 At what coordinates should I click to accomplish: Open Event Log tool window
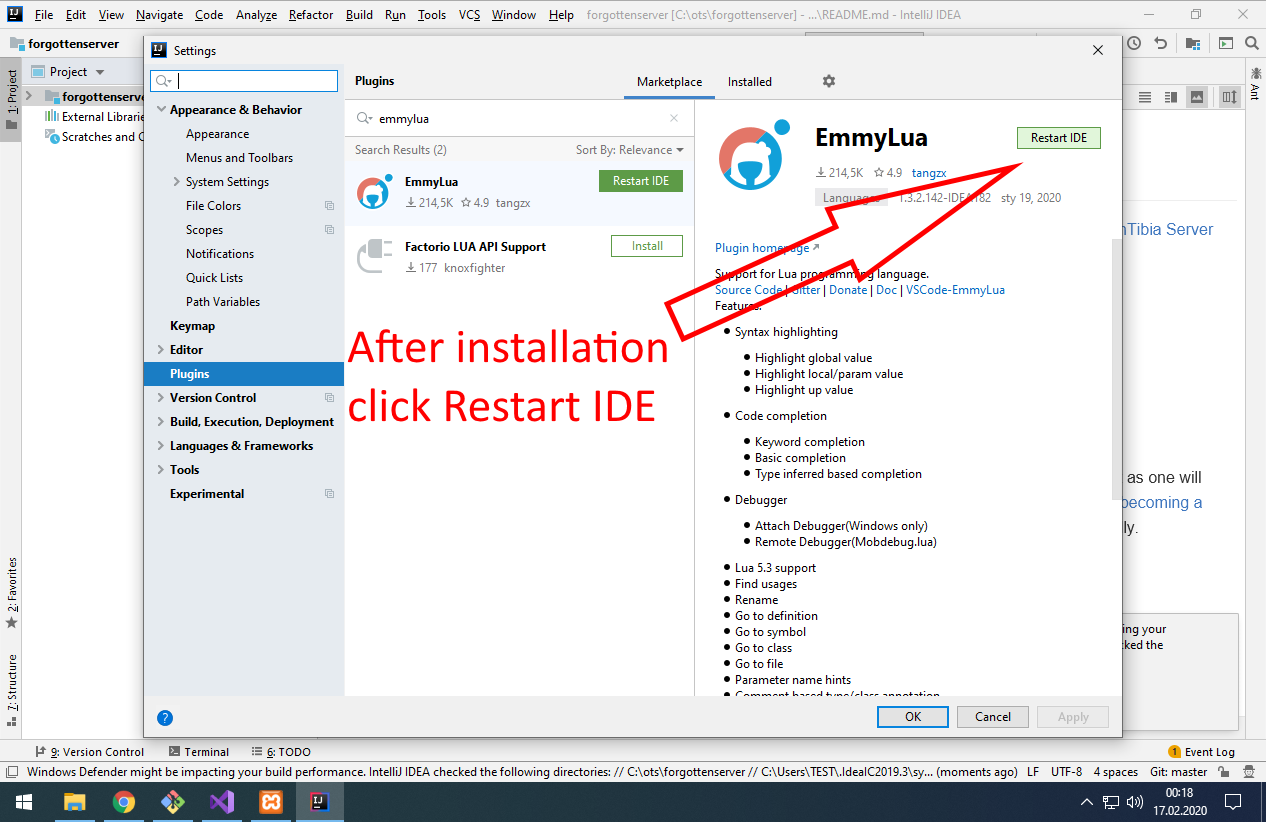1201,752
